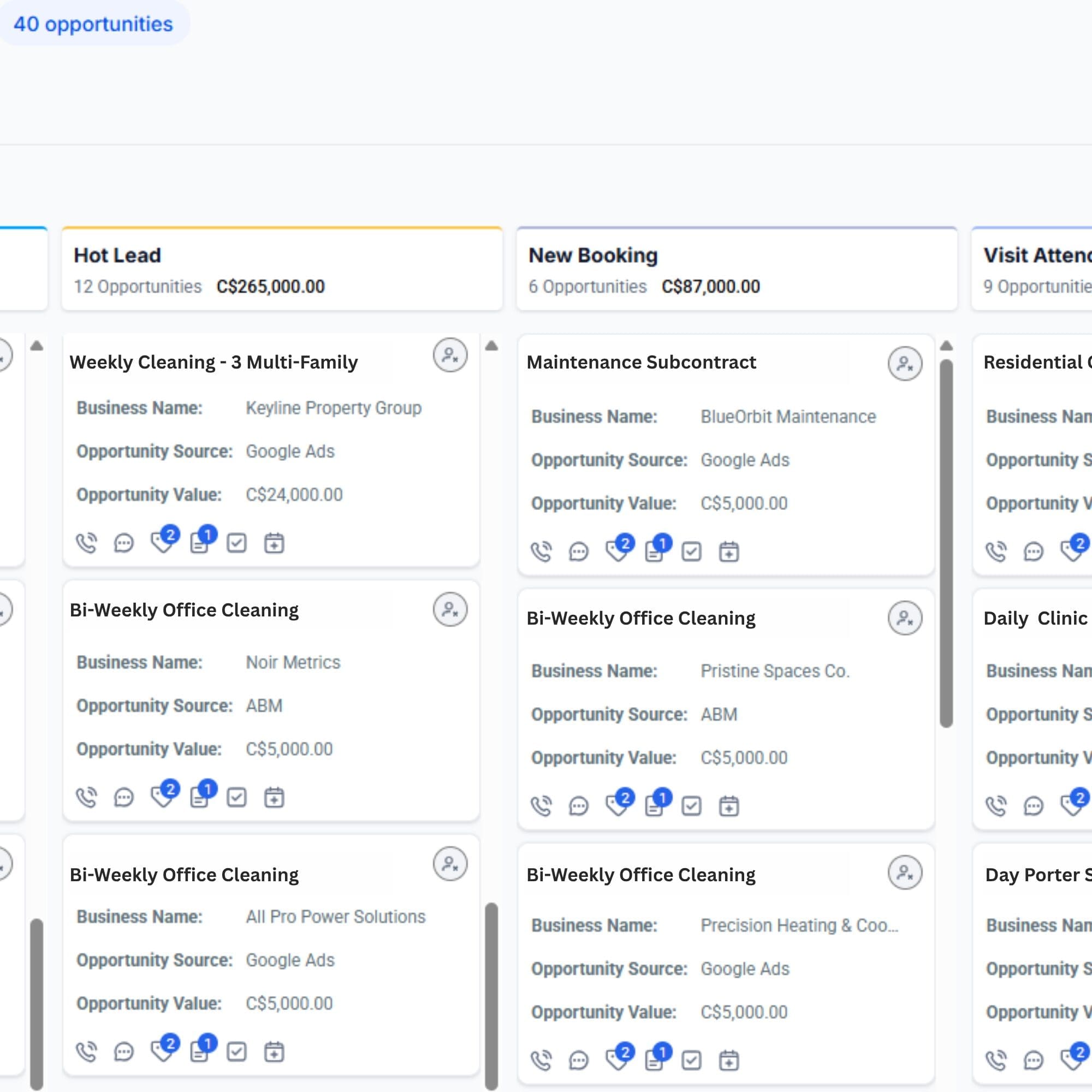The image size is (1092, 1092).
Task: Click the Keyline Property Group business name
Action: 334,408
